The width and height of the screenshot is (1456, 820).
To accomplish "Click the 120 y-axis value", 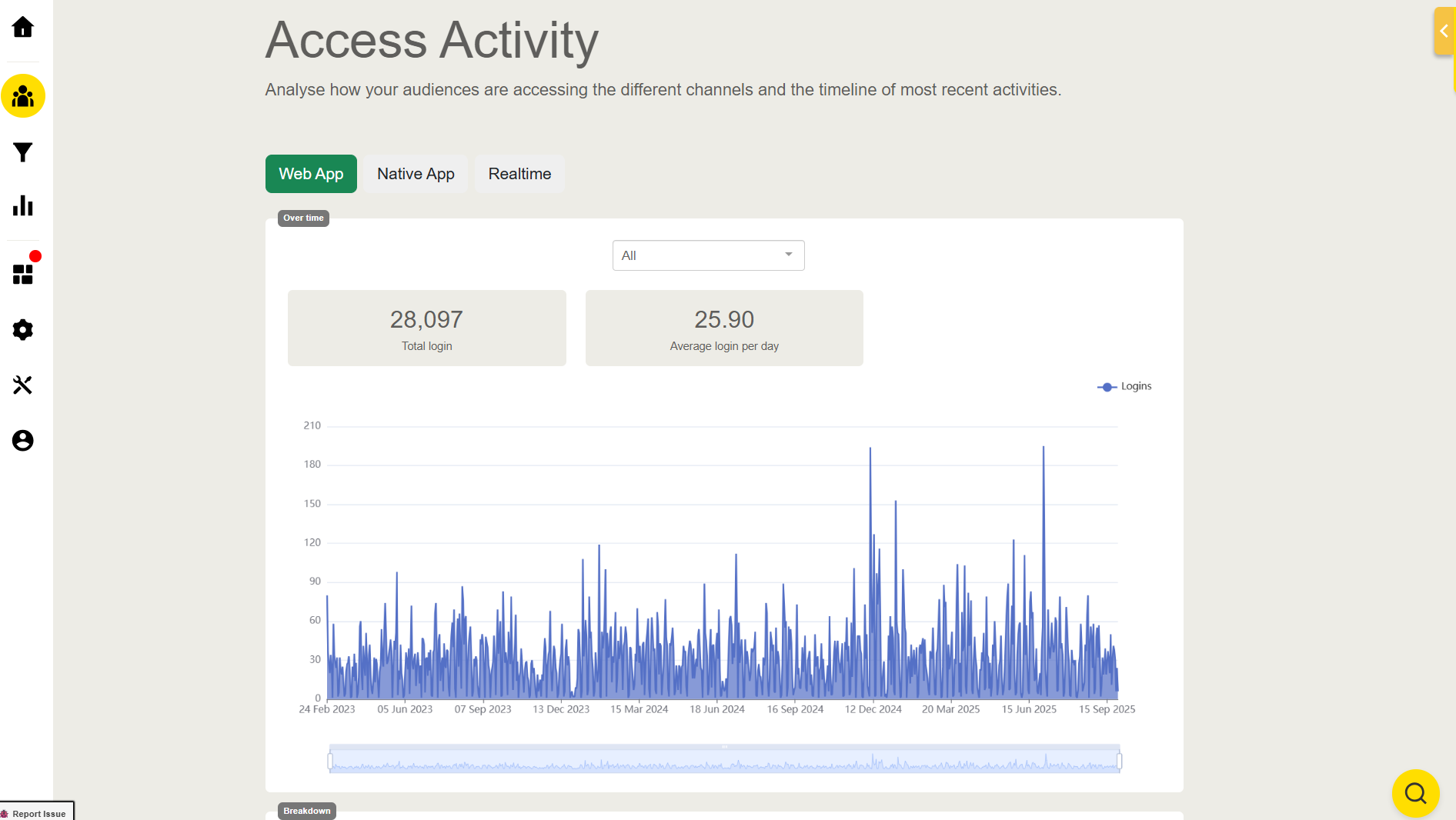I will coord(312,542).
